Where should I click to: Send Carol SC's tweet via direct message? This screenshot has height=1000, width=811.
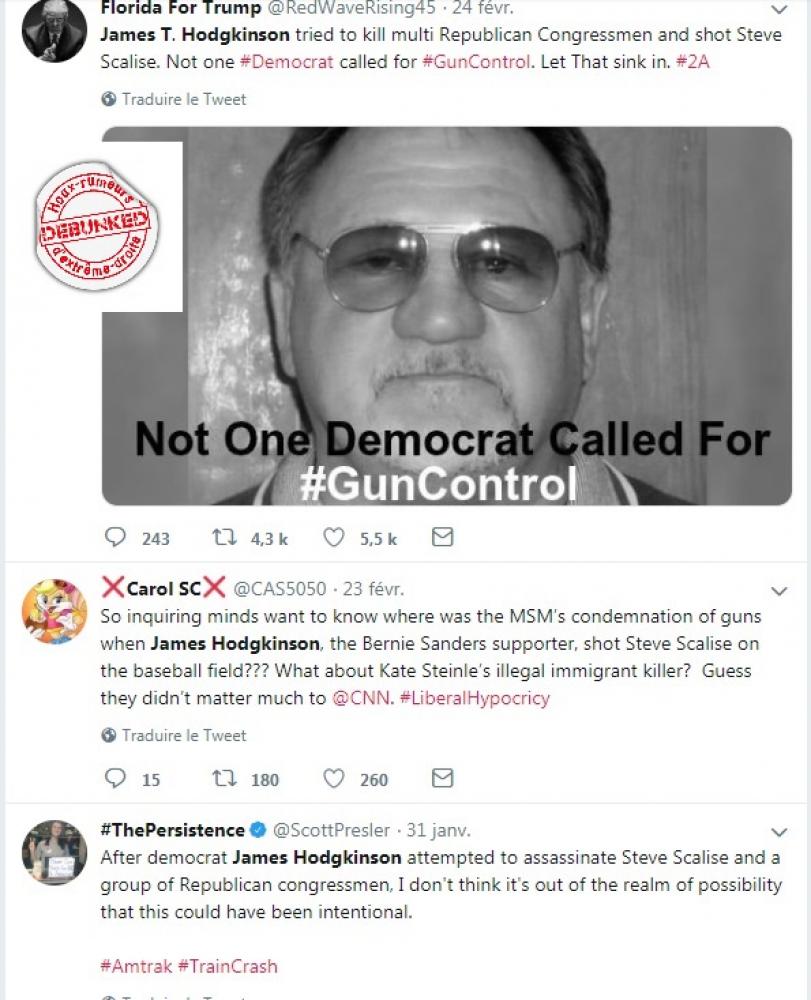pos(442,778)
